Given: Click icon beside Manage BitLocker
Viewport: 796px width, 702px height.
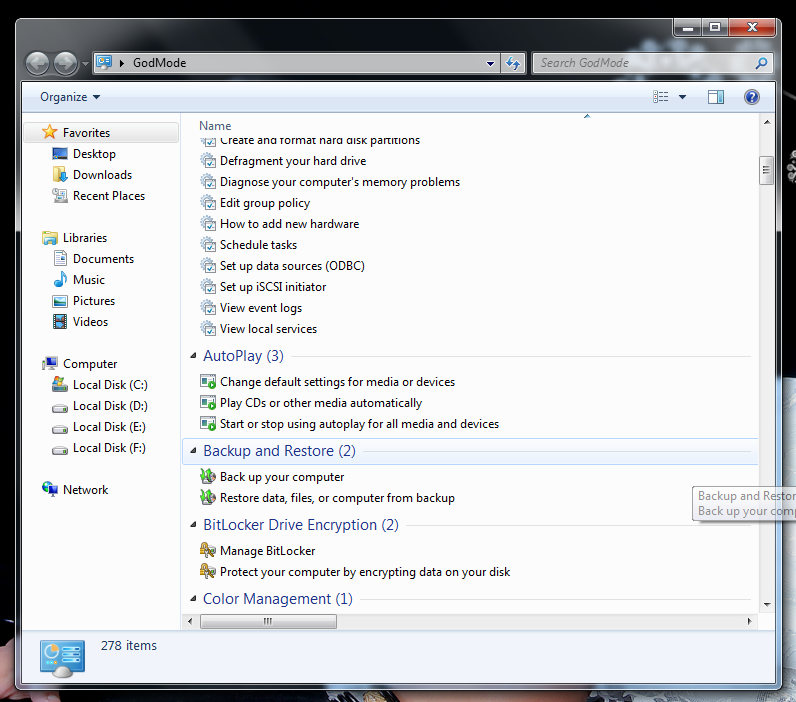Looking at the screenshot, I should tap(208, 551).
